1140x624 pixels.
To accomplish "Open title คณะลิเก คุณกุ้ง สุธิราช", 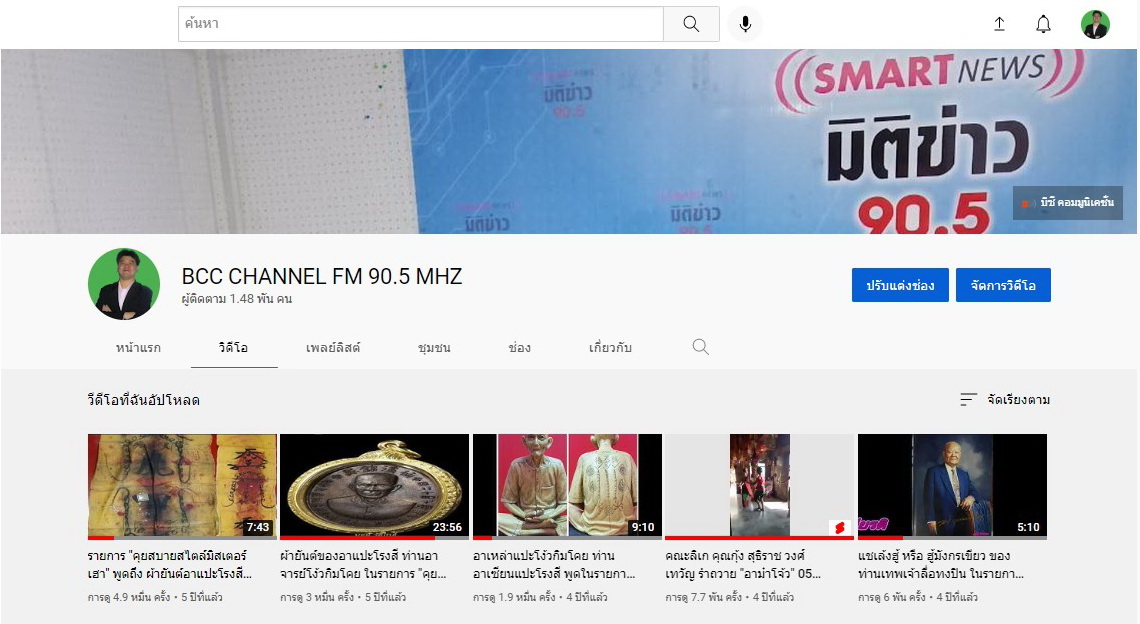I will (743, 564).
